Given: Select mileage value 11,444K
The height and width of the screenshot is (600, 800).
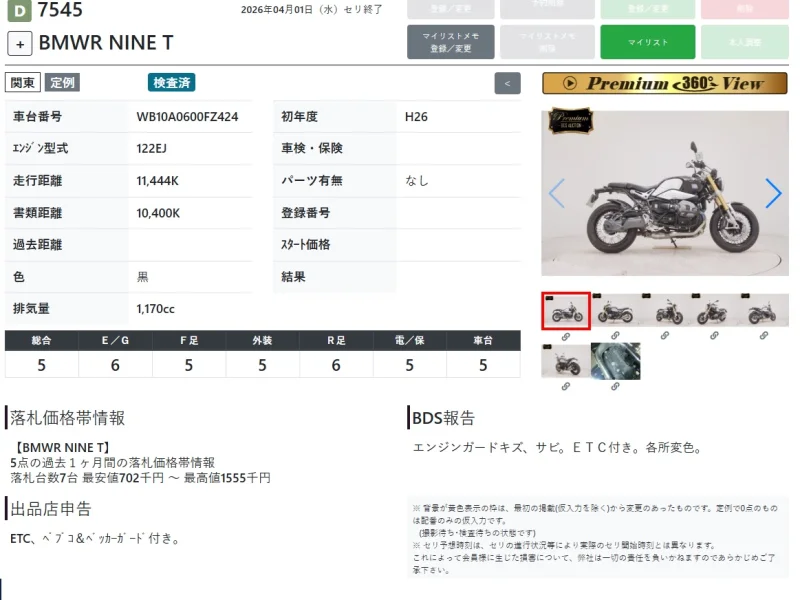Looking at the screenshot, I should (157, 181).
